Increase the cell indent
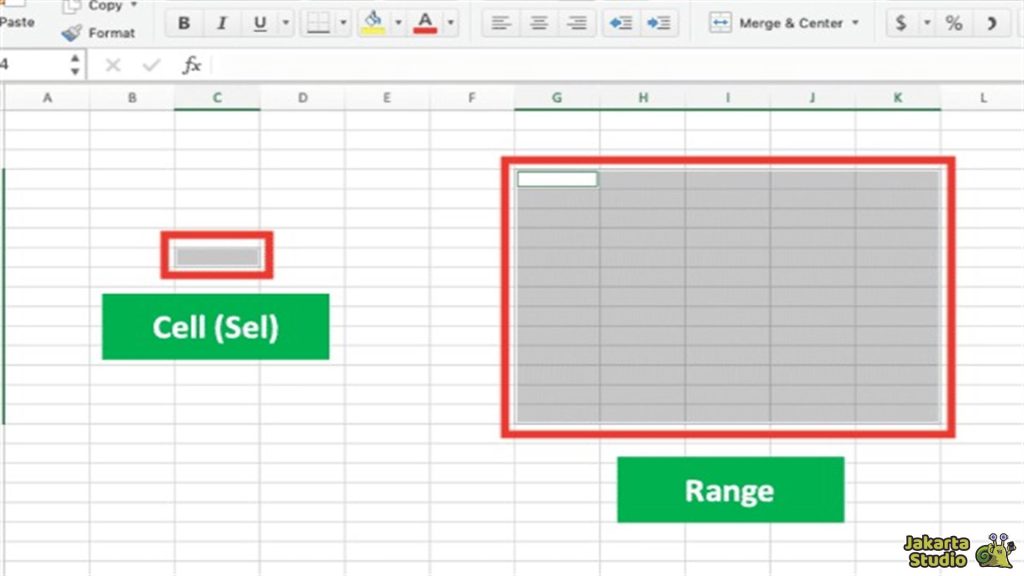 pyautogui.click(x=659, y=22)
